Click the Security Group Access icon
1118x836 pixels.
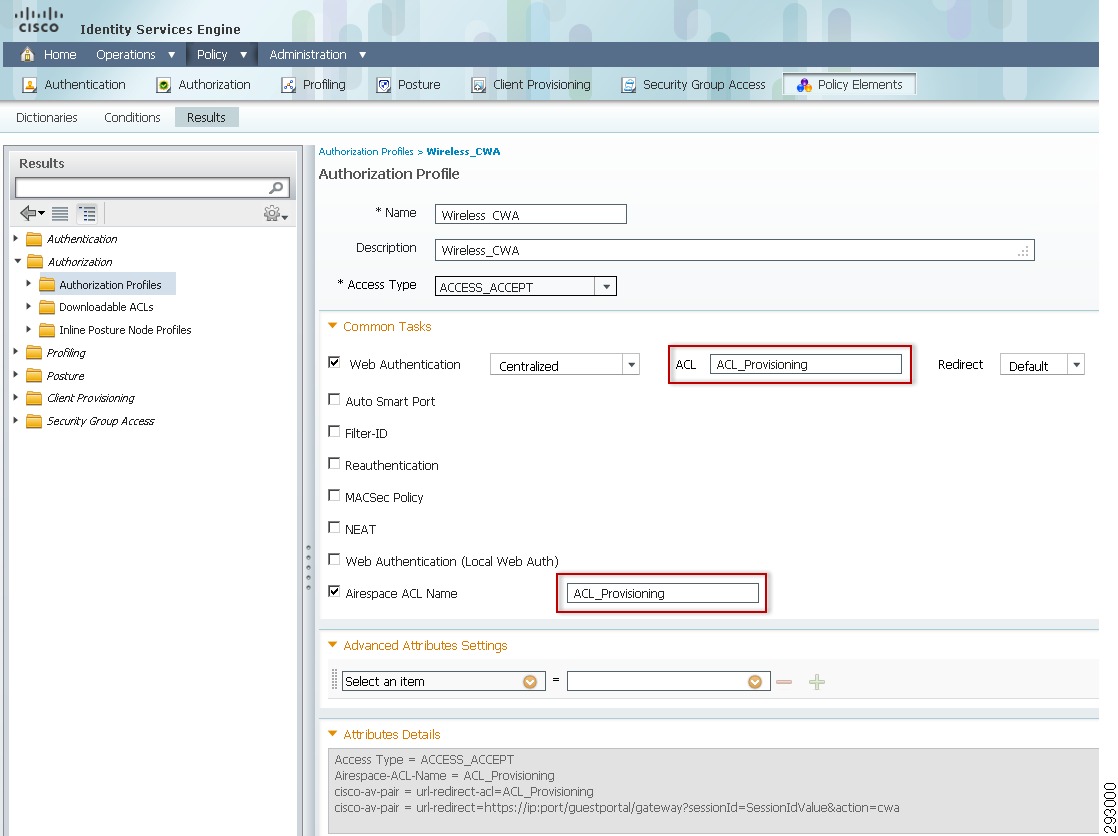click(x=628, y=85)
